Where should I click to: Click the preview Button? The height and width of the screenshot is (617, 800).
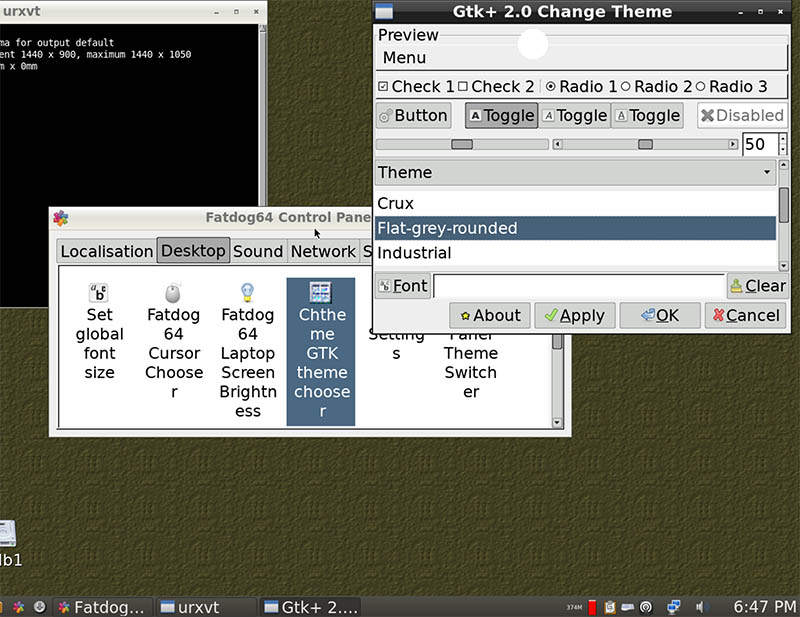(x=414, y=116)
